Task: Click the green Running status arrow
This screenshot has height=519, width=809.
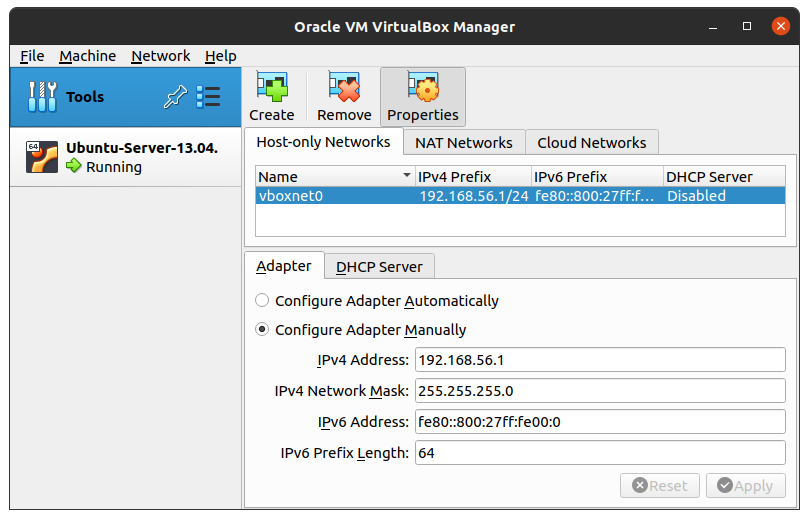Action: click(74, 167)
